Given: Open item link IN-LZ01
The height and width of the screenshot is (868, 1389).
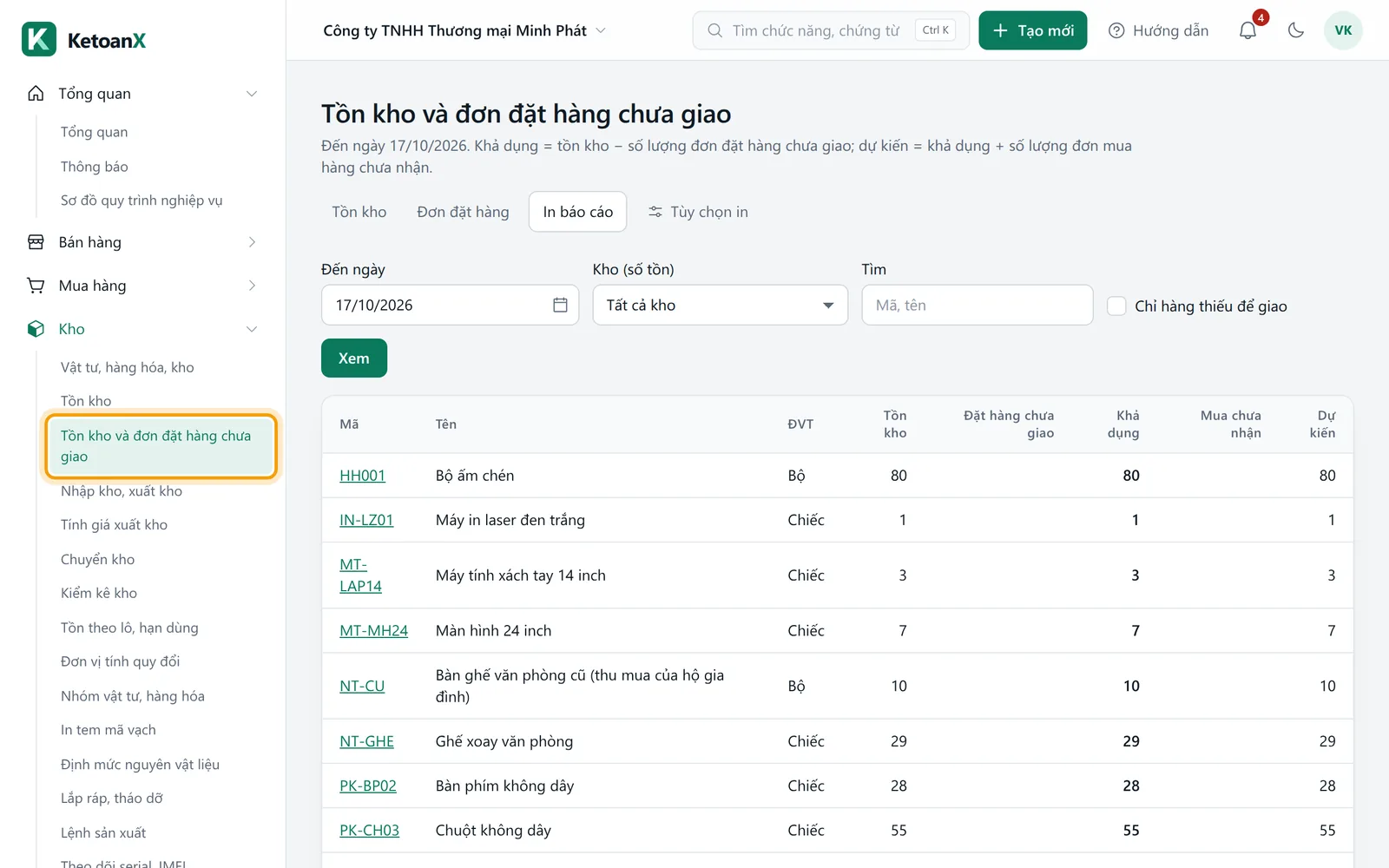Looking at the screenshot, I should coord(366,520).
